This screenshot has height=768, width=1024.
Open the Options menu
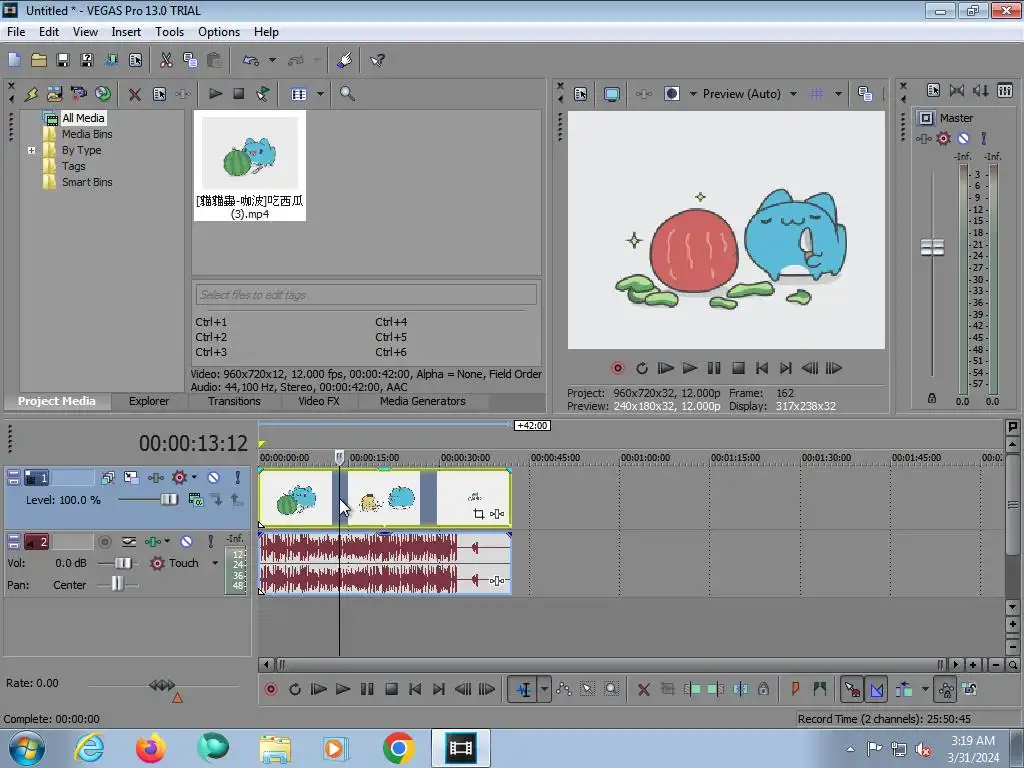click(x=219, y=31)
